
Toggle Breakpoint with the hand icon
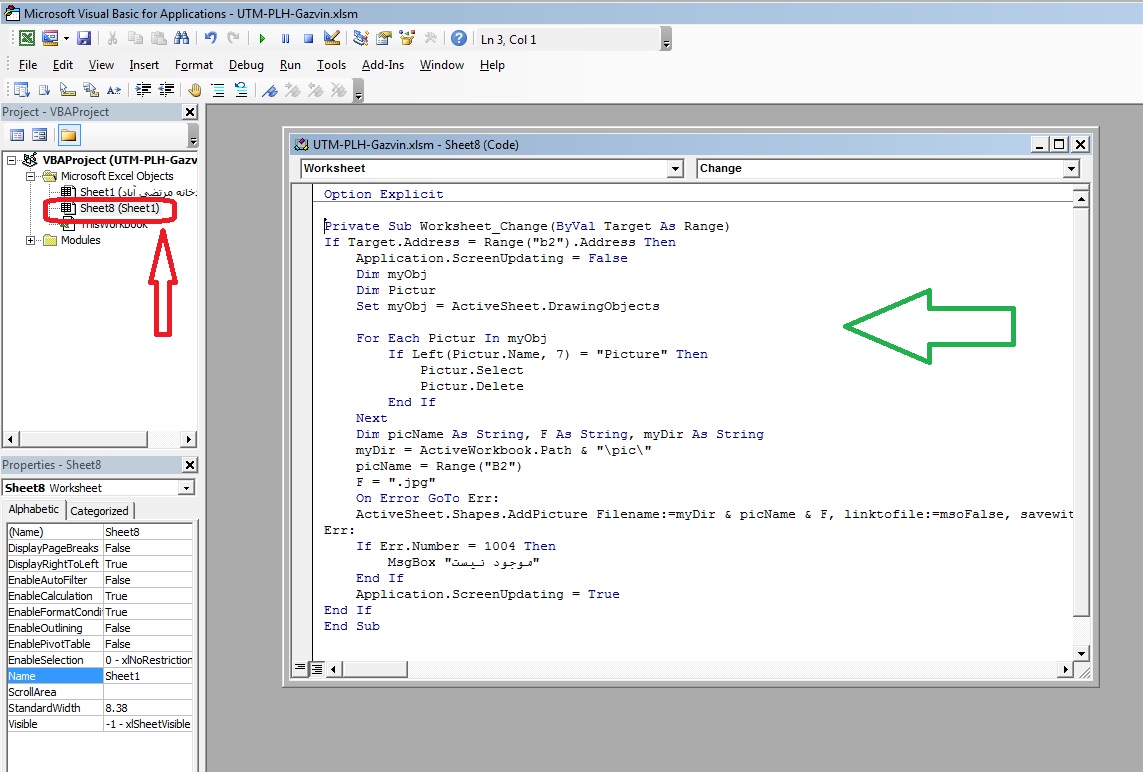pos(195,90)
